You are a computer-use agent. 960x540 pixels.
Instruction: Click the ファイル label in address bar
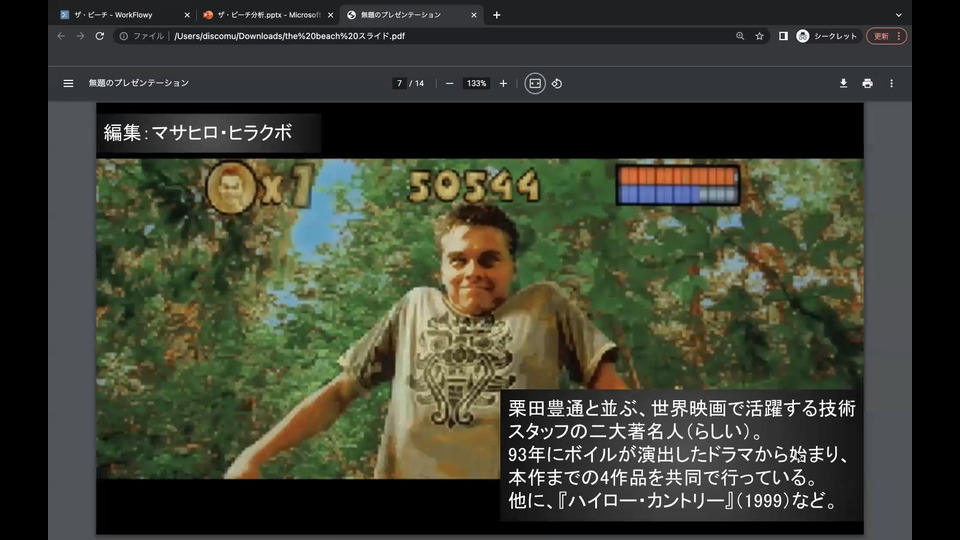click(x=149, y=36)
